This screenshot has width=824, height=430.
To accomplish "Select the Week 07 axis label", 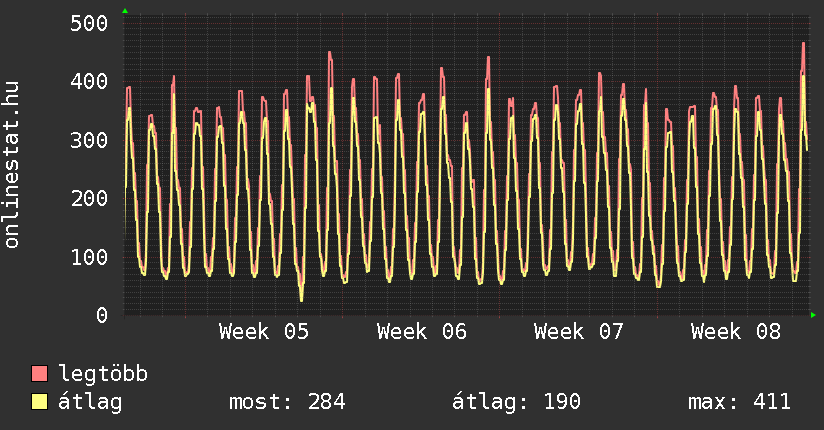I will click(579, 332).
